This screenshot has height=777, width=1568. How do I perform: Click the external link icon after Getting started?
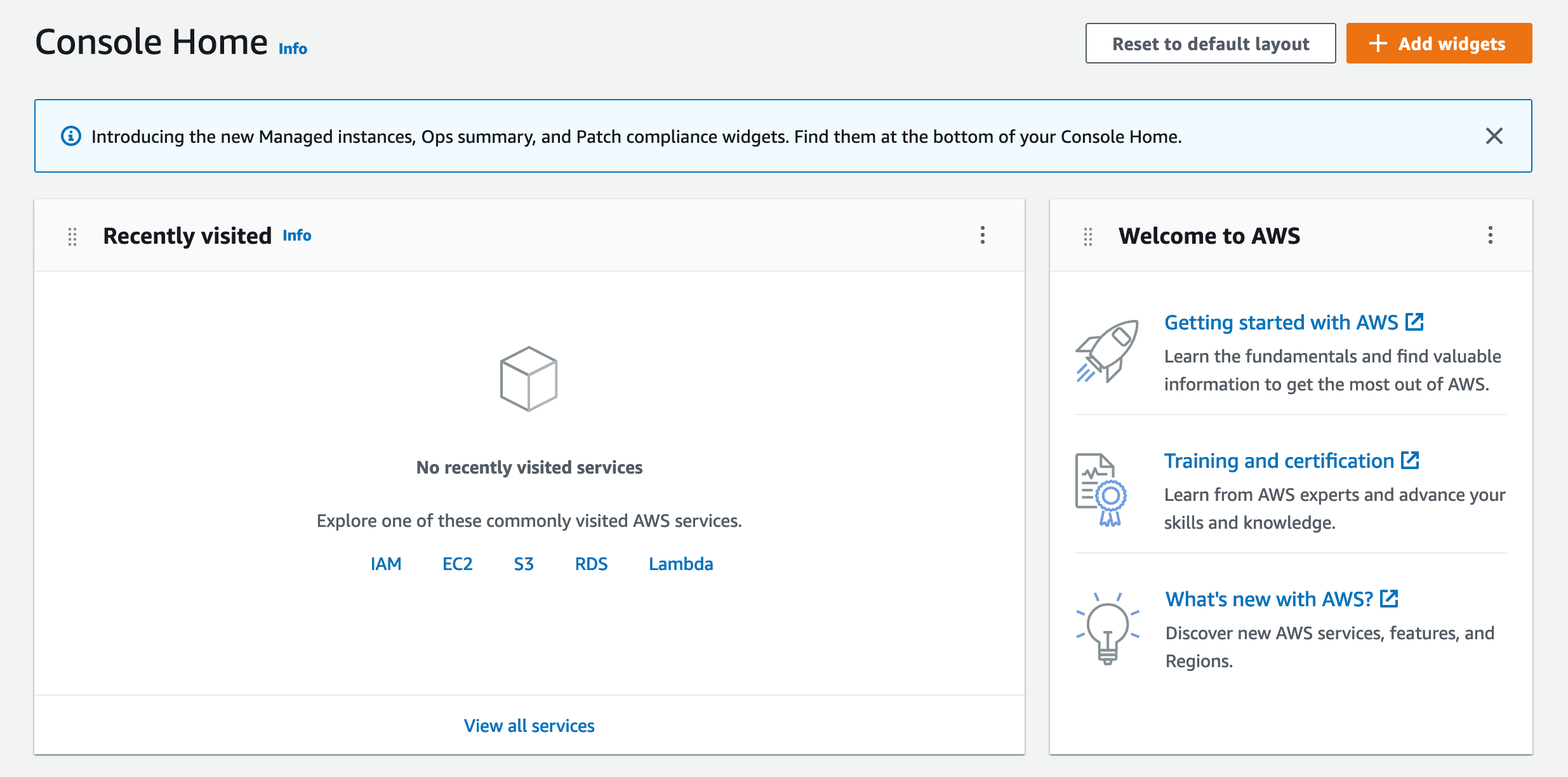[x=1415, y=321]
